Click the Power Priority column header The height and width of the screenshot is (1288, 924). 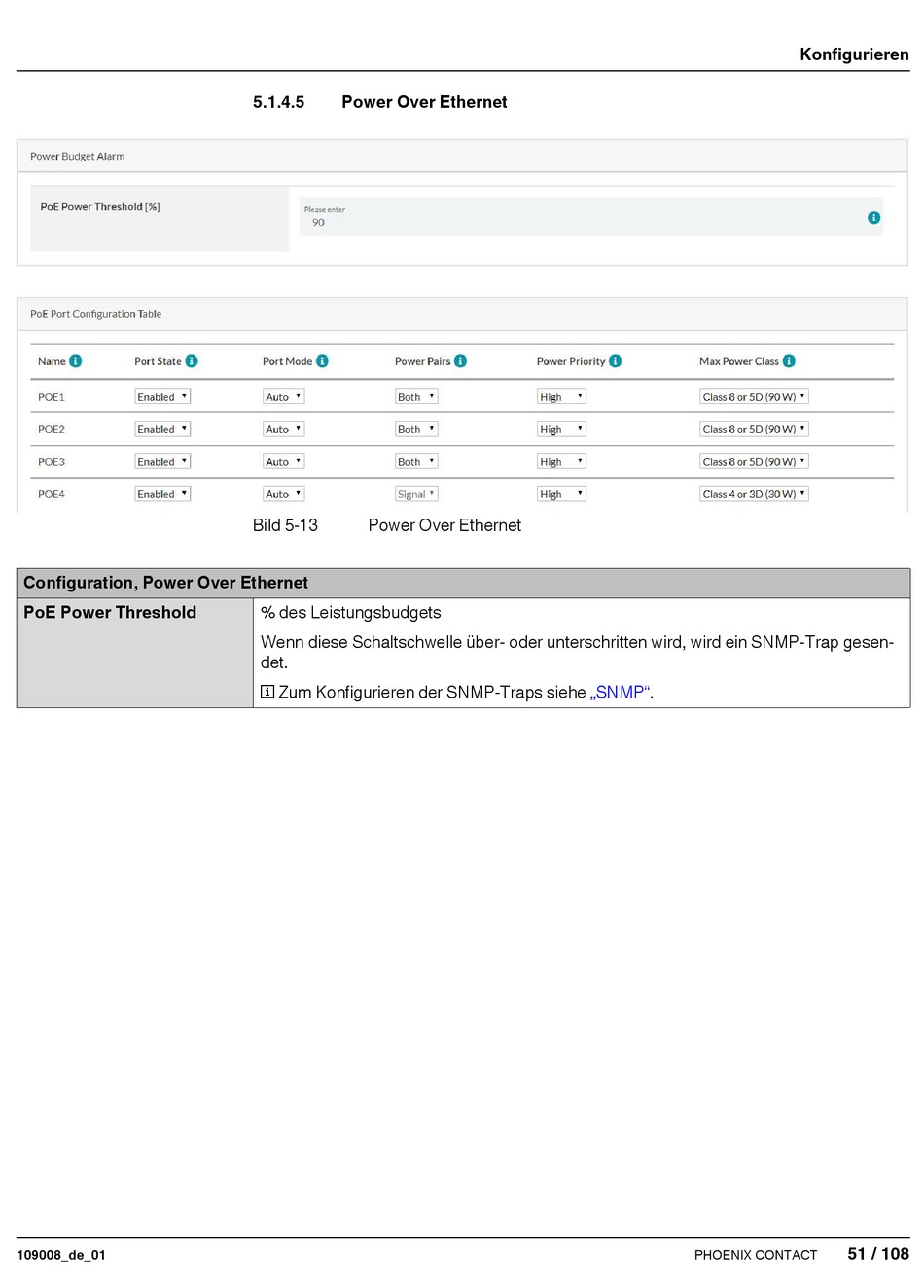(571, 361)
